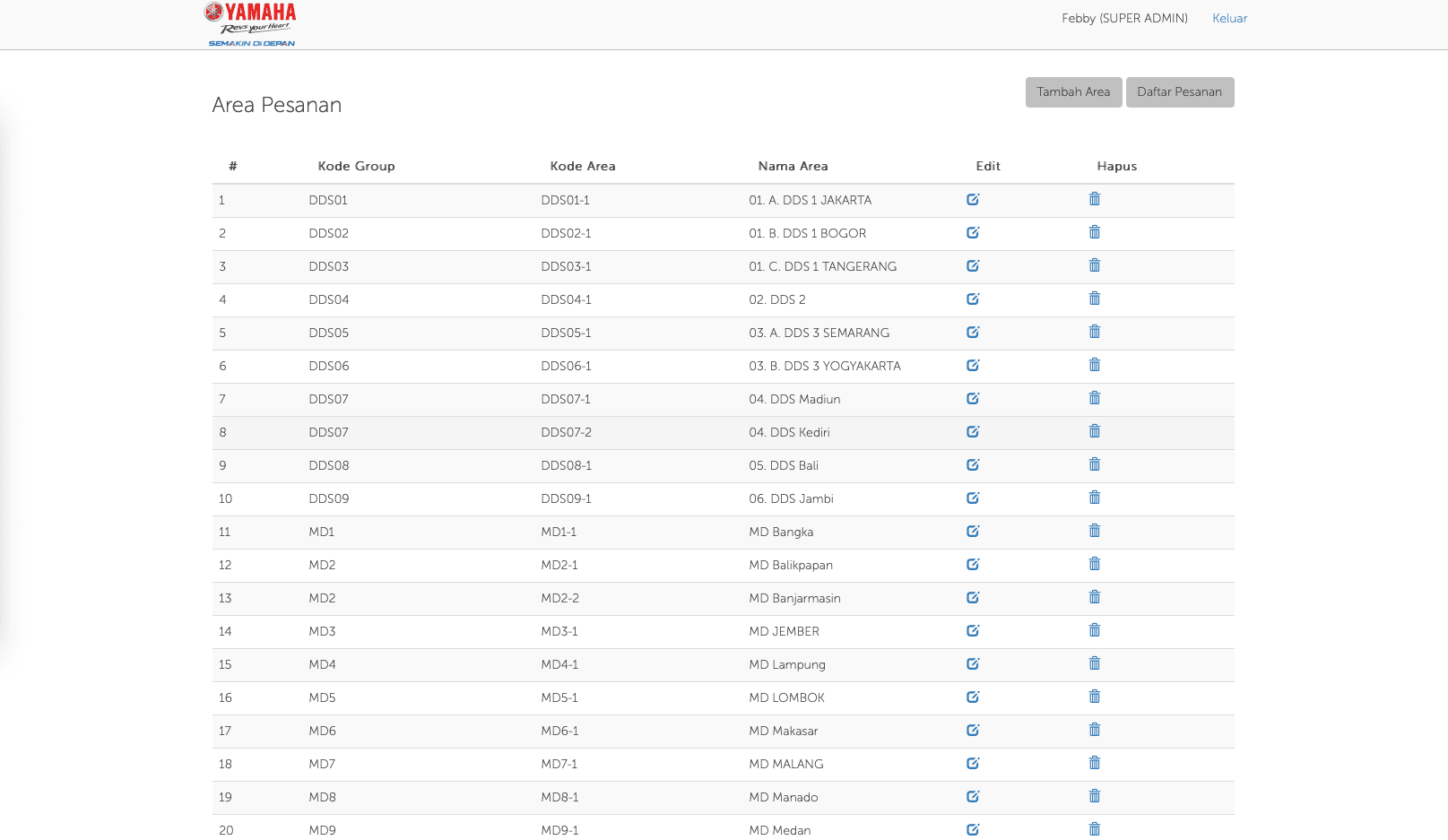Remove the 02. DDS 2 area

pos(1095,299)
